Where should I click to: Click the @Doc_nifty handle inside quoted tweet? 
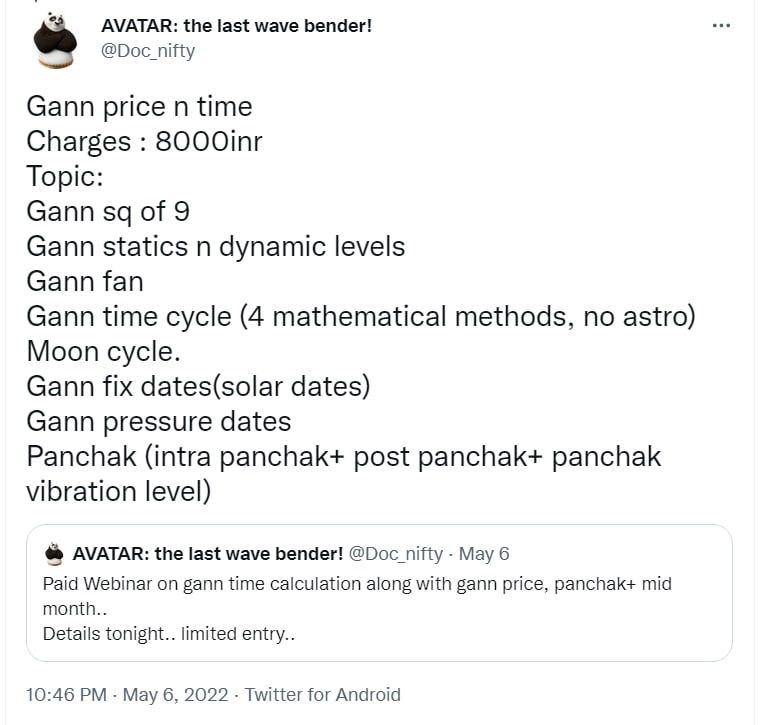pos(396,554)
